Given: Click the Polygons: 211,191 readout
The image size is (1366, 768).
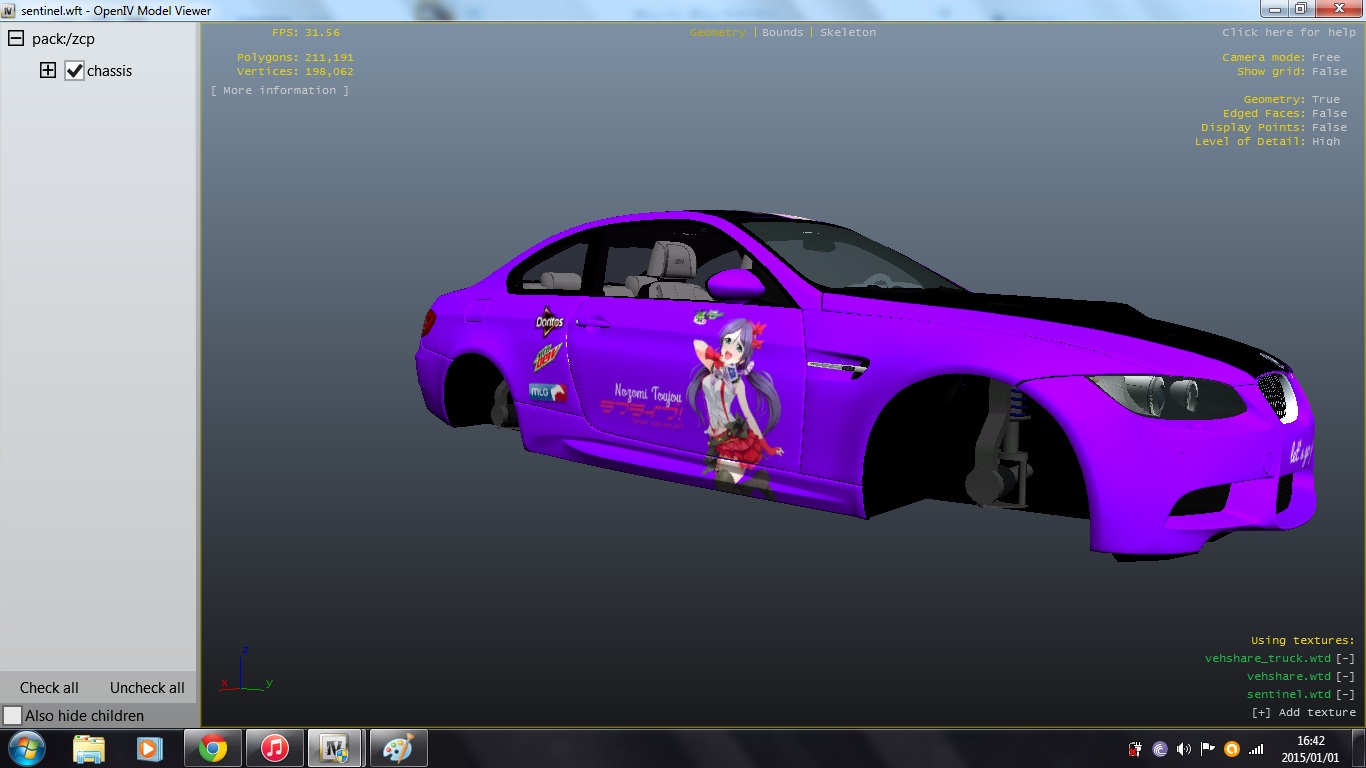Looking at the screenshot, I should tap(295, 57).
